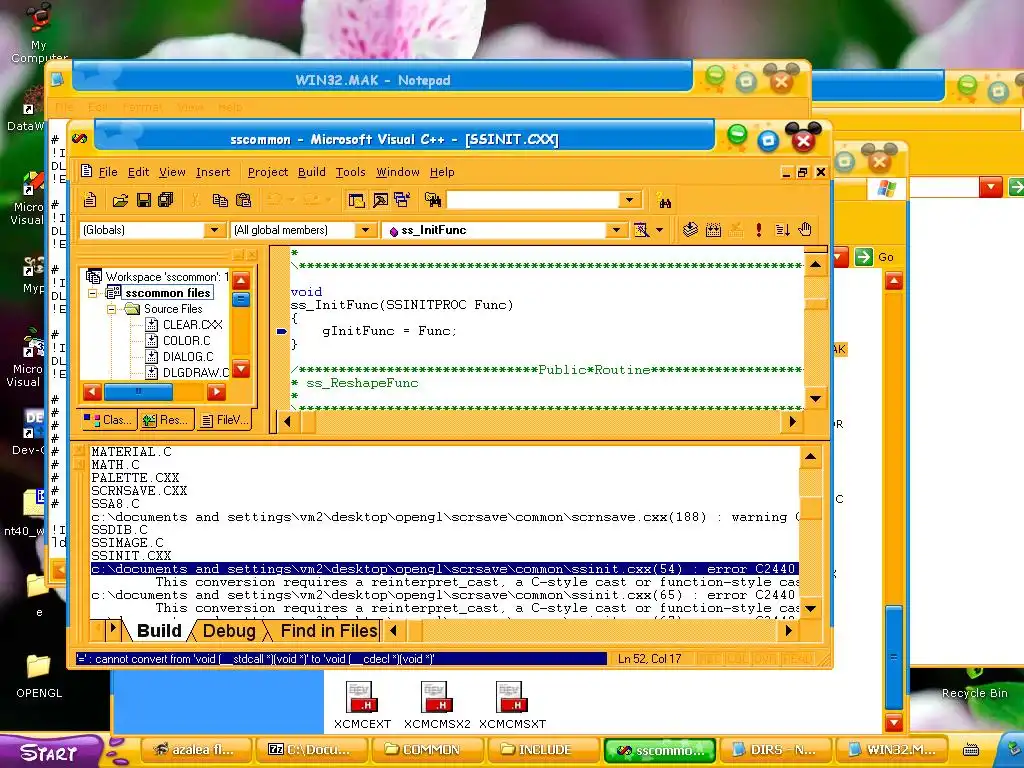Toggle the Workspace pane toolbar button
The width and height of the screenshot is (1024, 768).
[x=357, y=200]
